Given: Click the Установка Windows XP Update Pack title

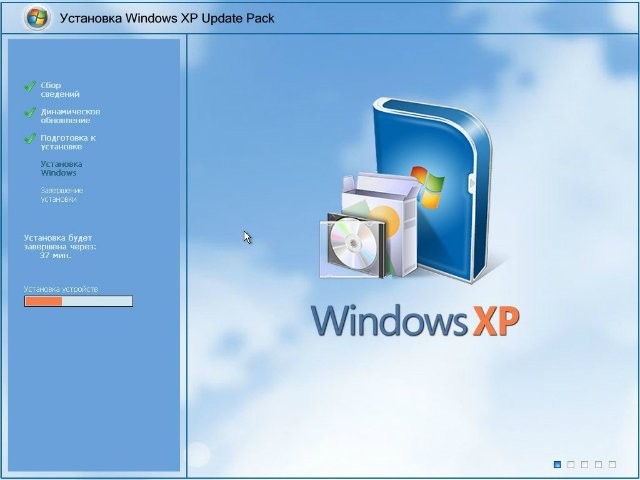Looking at the screenshot, I should click(167, 18).
